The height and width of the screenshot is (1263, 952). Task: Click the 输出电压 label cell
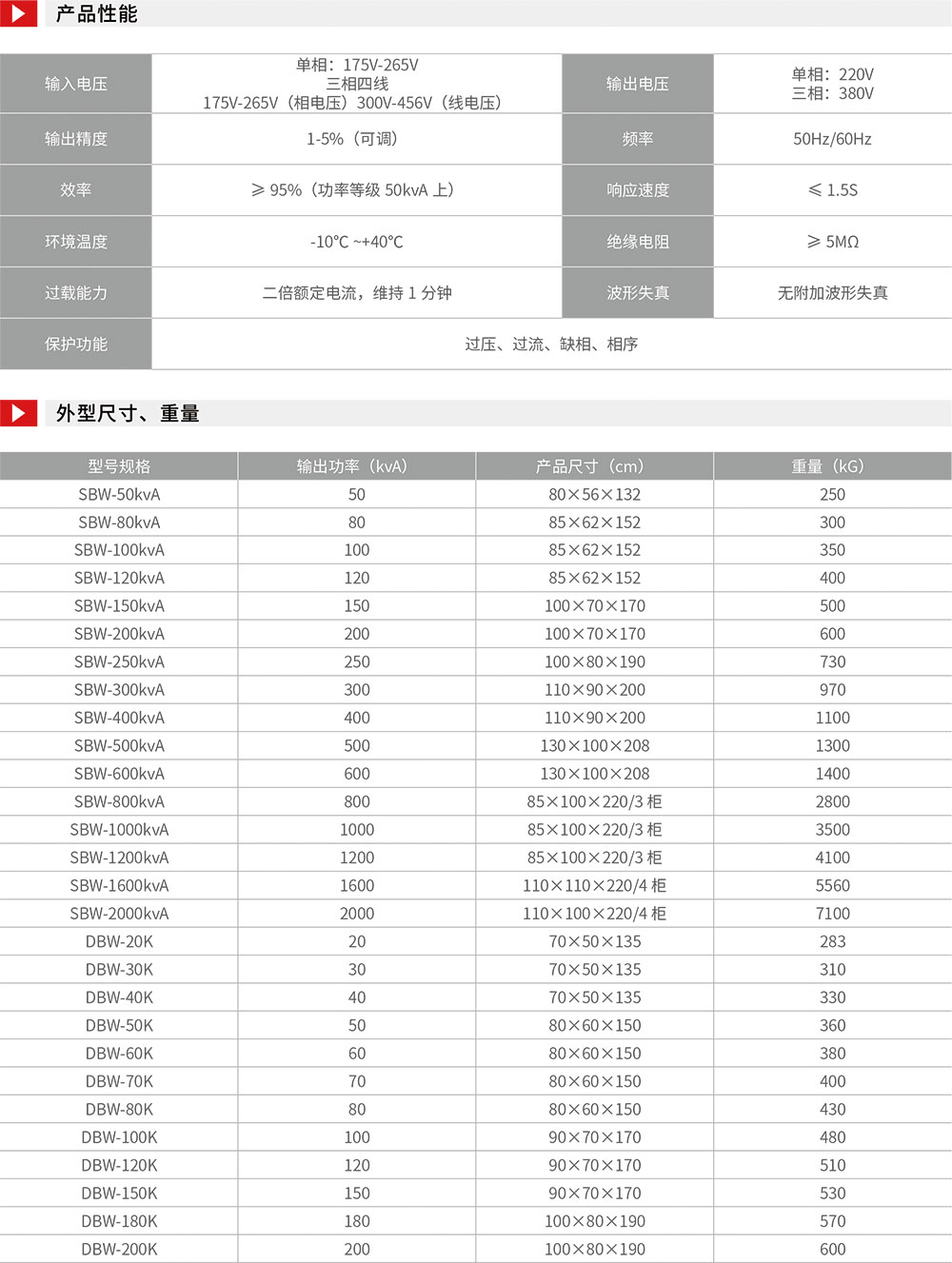pos(637,84)
